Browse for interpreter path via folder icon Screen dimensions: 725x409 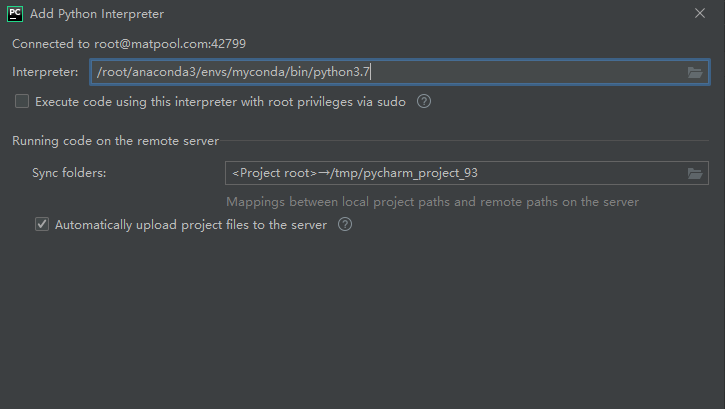(694, 72)
